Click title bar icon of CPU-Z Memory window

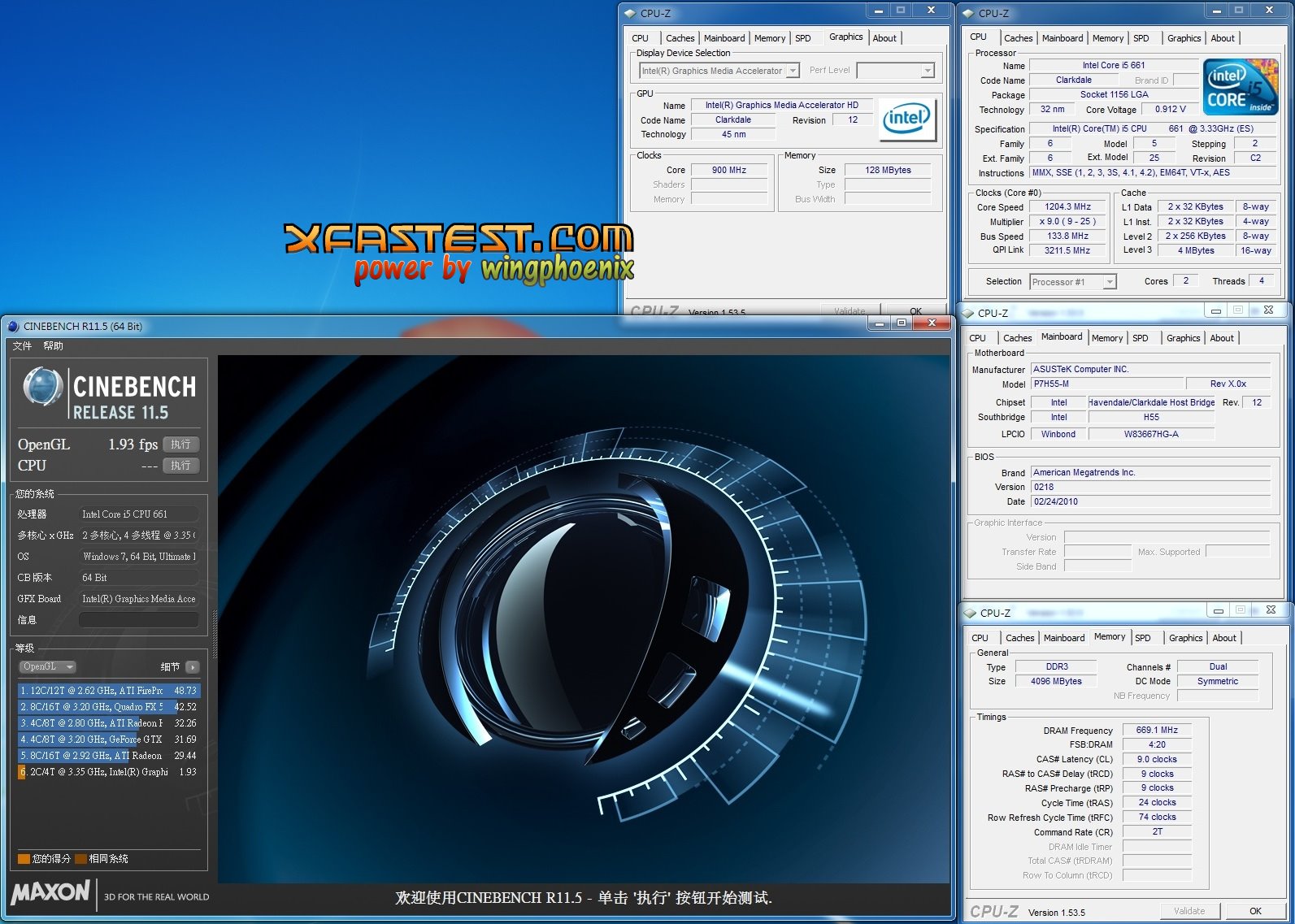[970, 614]
